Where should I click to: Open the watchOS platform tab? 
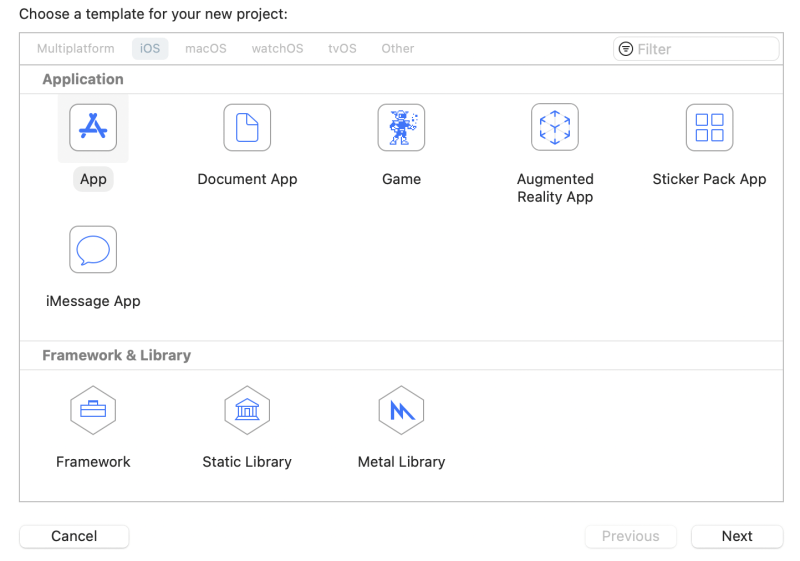pos(278,48)
